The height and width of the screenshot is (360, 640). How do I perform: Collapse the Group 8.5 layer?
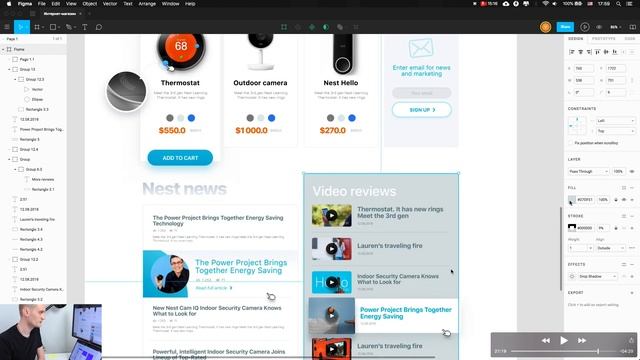15,169
